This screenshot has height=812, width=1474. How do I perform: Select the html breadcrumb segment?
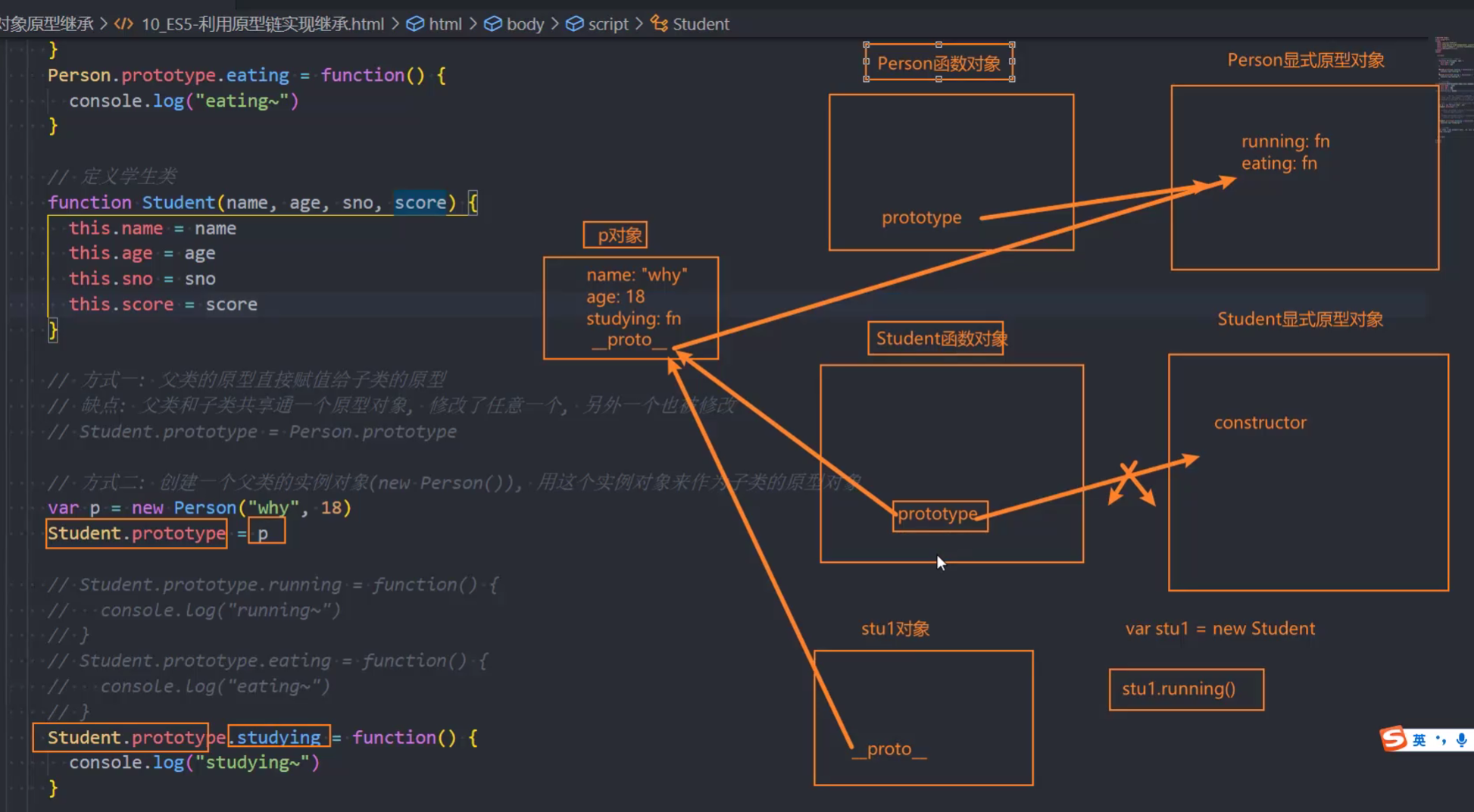[x=445, y=24]
